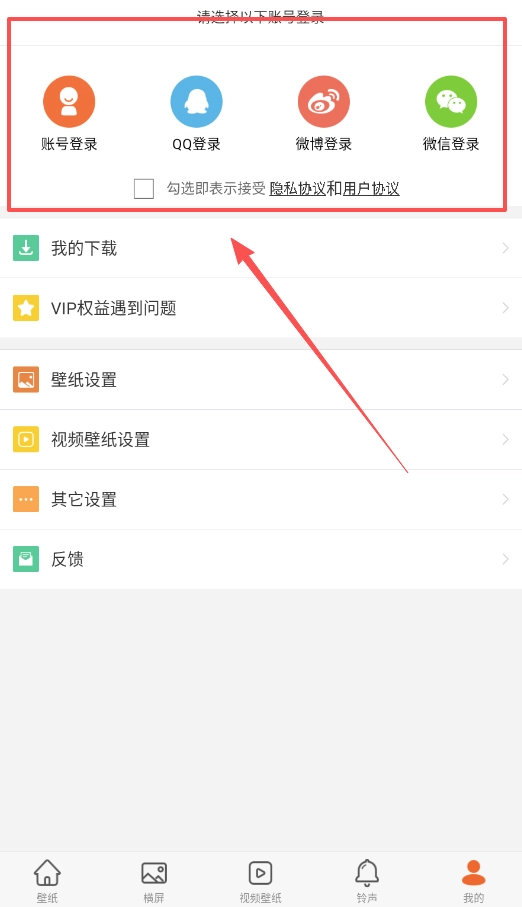Open the 铃声 ringtone bell tab
522x907 pixels.
pyautogui.click(x=367, y=880)
